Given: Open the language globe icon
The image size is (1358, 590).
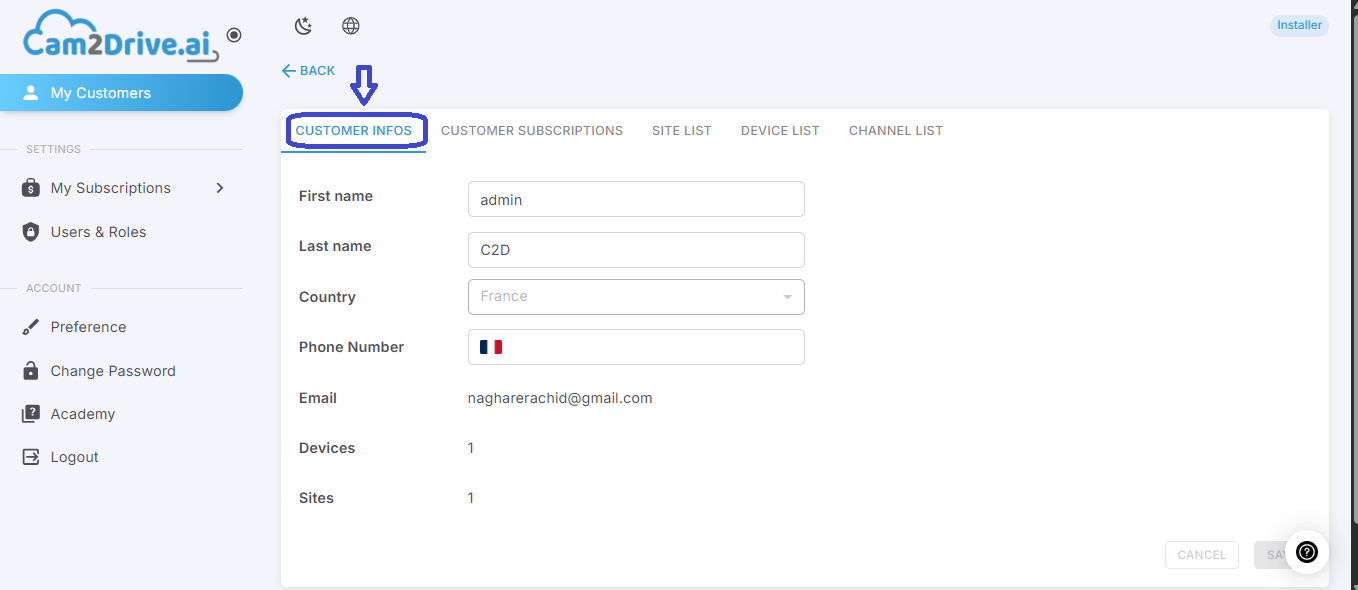Looking at the screenshot, I should coord(351,26).
